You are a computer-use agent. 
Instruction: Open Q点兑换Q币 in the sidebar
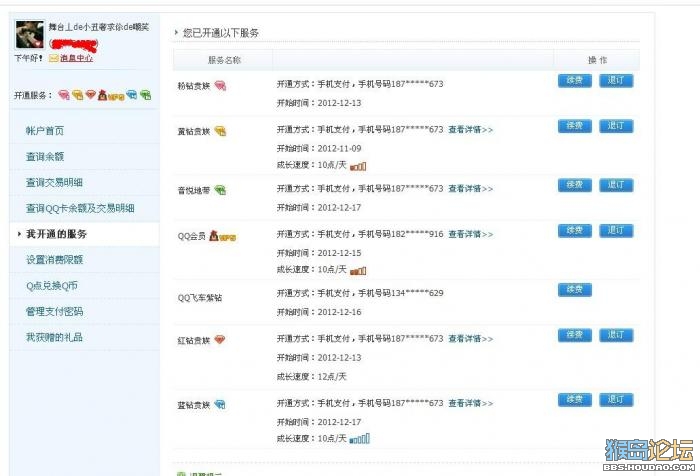pos(52,286)
